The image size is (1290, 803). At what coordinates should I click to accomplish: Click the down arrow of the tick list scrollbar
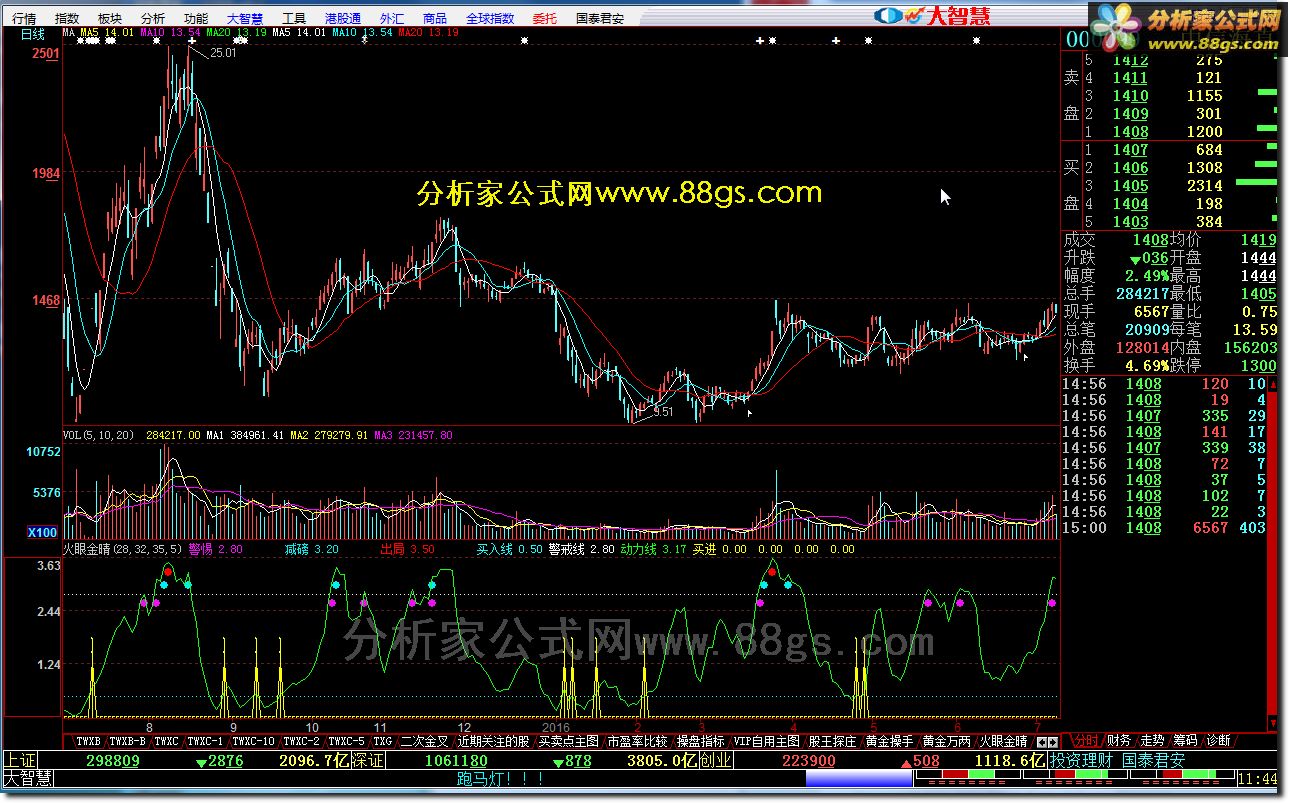pos(1274,724)
